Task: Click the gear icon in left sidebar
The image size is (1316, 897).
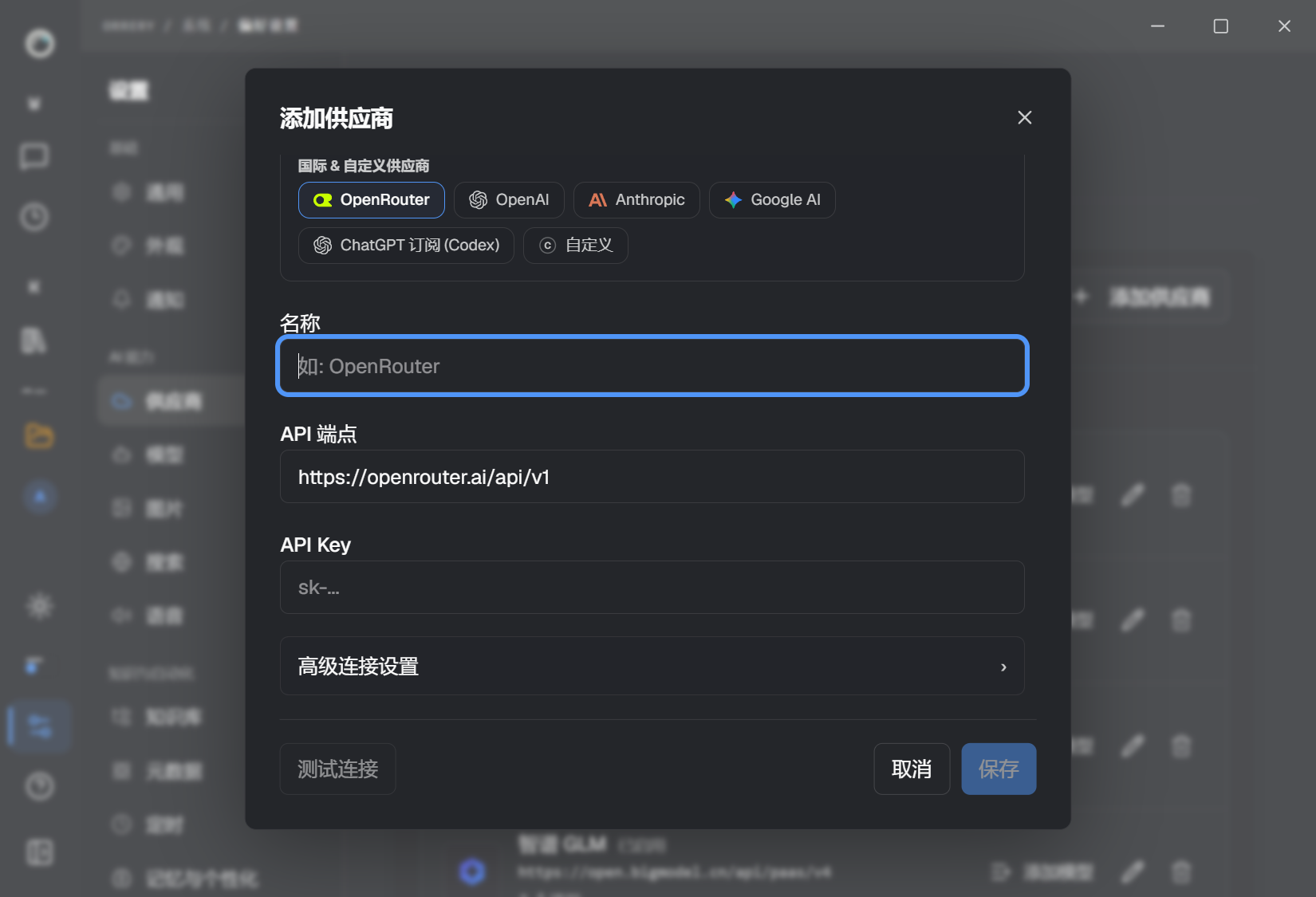Action: pyautogui.click(x=40, y=606)
